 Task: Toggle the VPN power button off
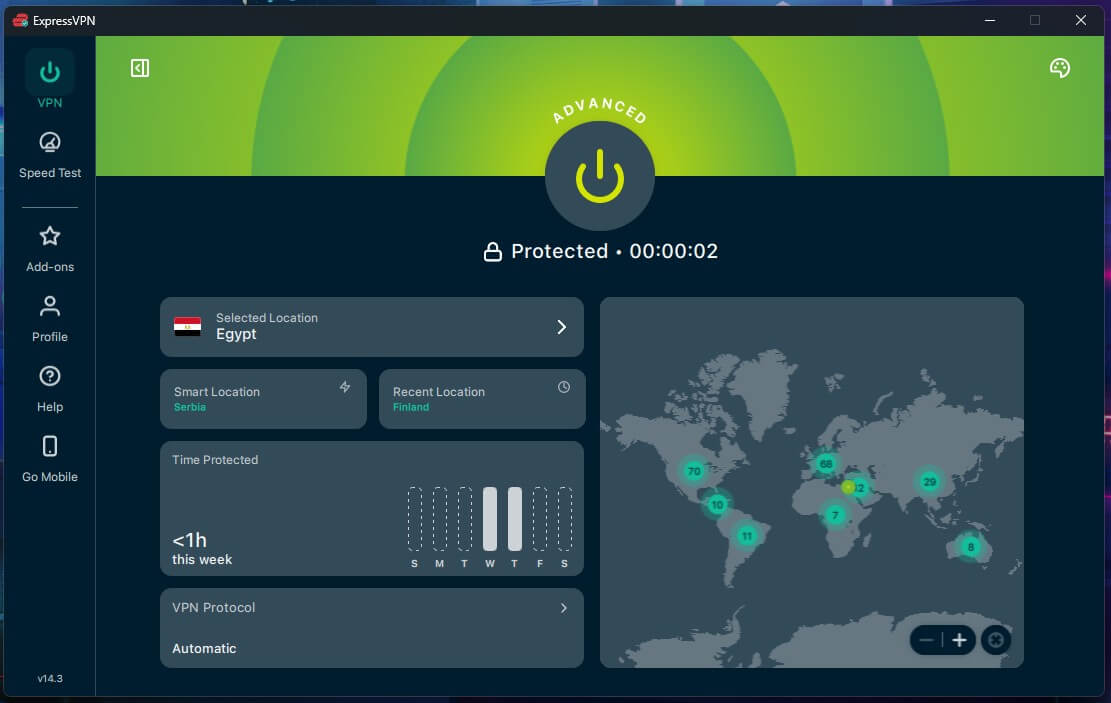[x=599, y=176]
